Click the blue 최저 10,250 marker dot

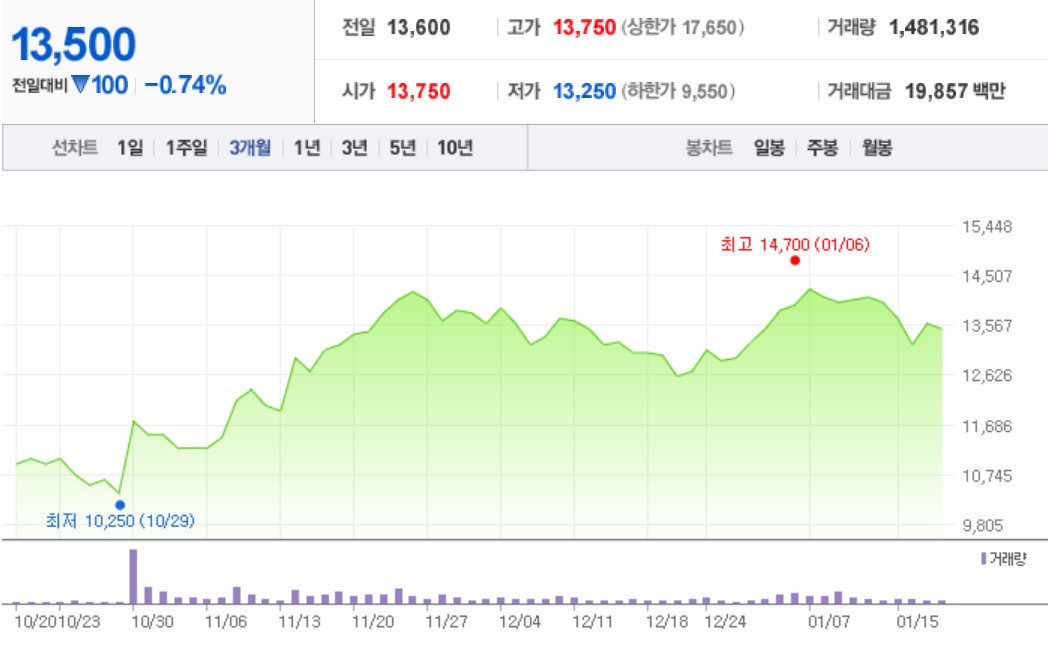tap(120, 505)
